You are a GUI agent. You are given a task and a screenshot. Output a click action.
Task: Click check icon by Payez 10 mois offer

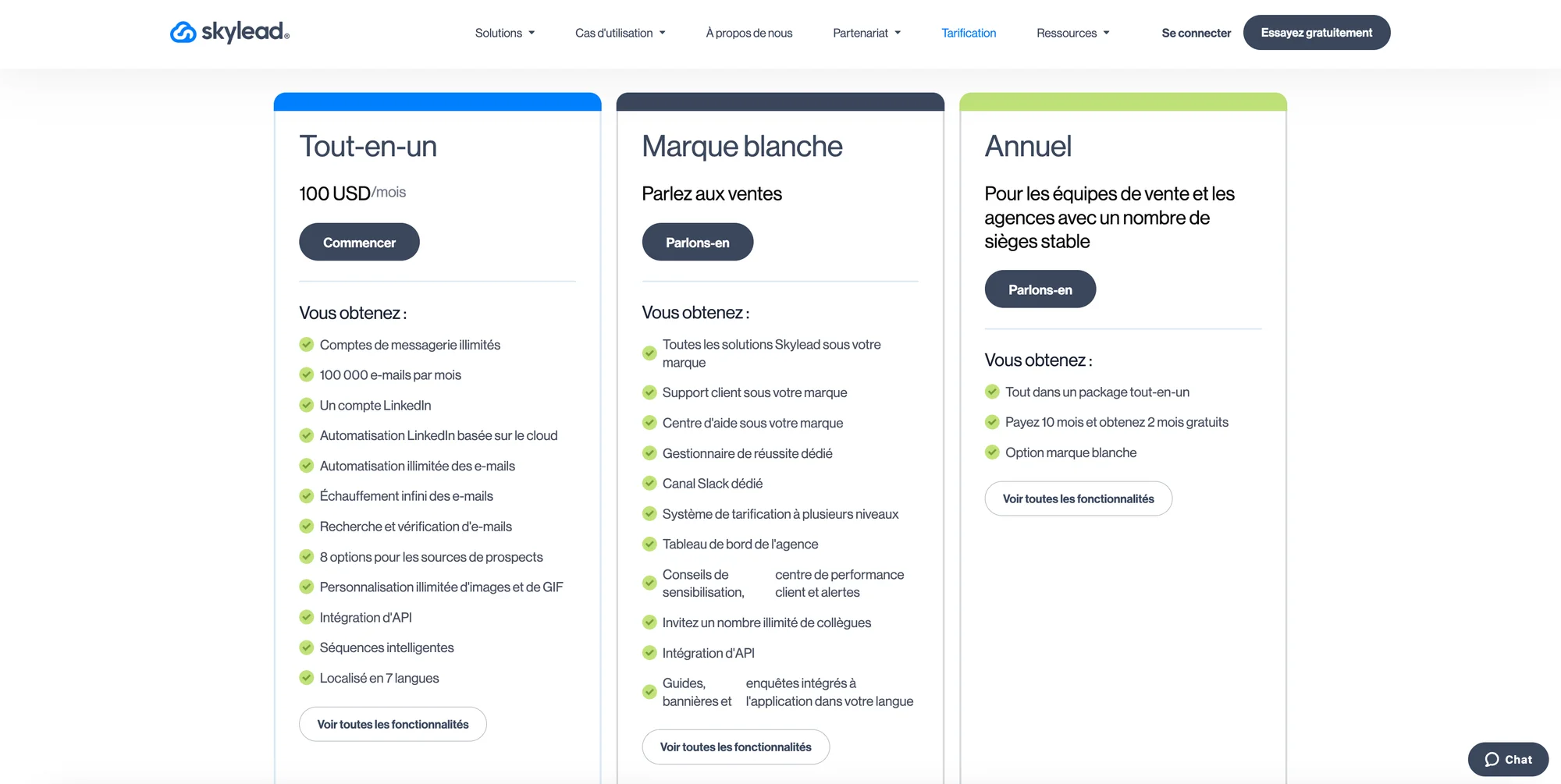(x=992, y=422)
